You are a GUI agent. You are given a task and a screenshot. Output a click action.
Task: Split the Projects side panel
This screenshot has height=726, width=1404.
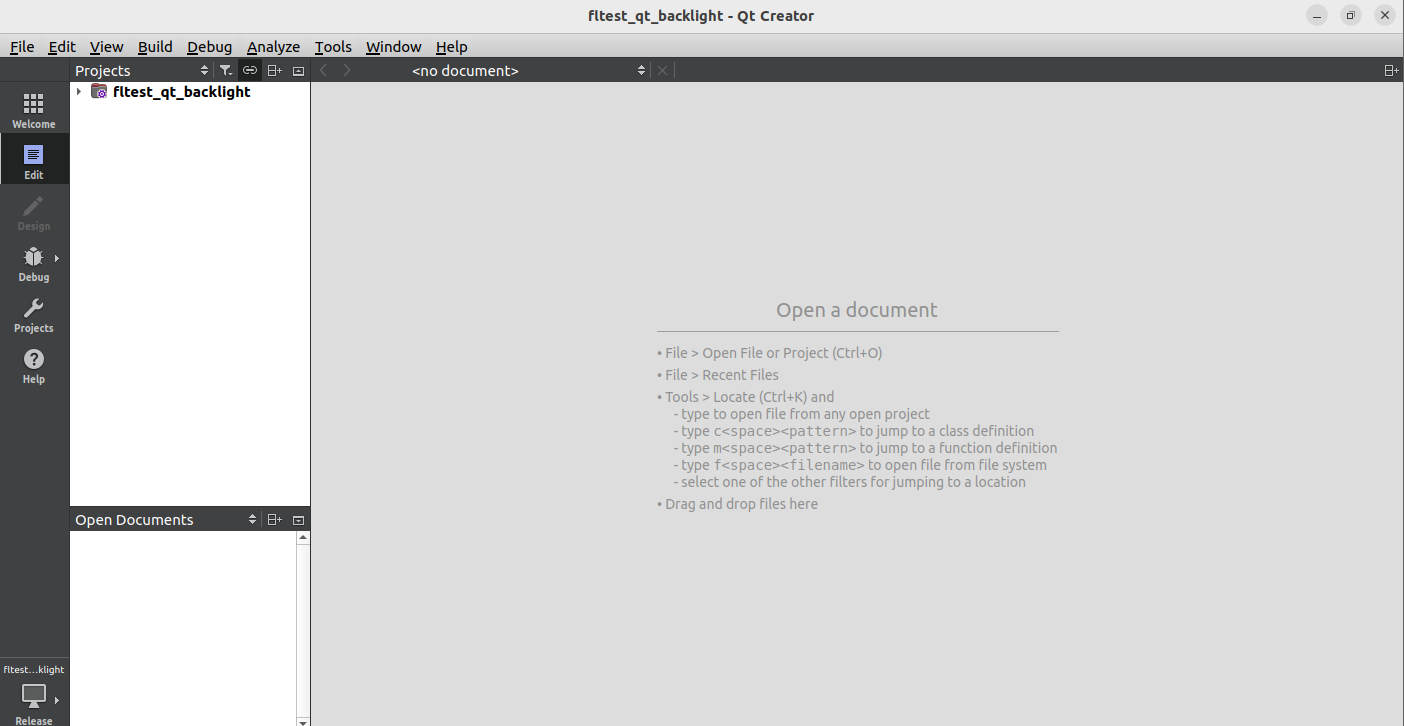pos(274,71)
